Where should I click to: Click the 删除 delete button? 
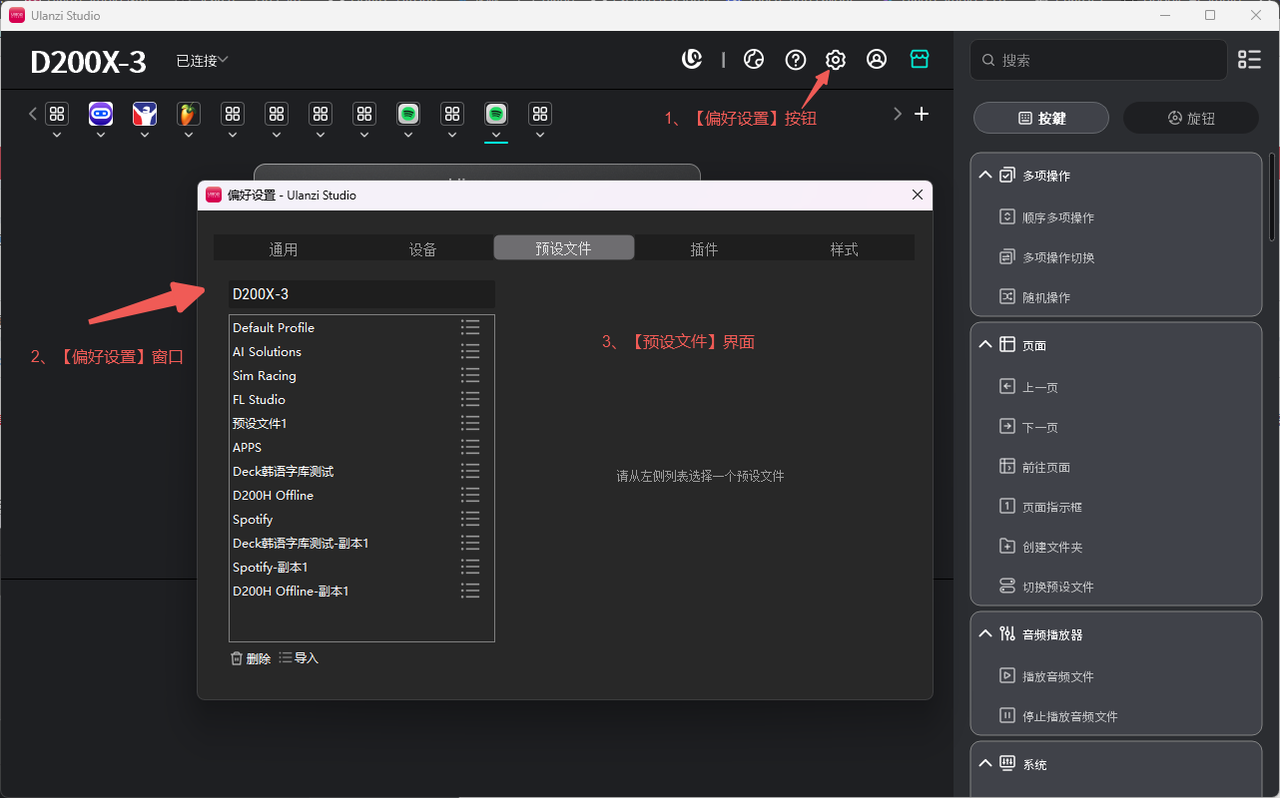pyautogui.click(x=251, y=658)
